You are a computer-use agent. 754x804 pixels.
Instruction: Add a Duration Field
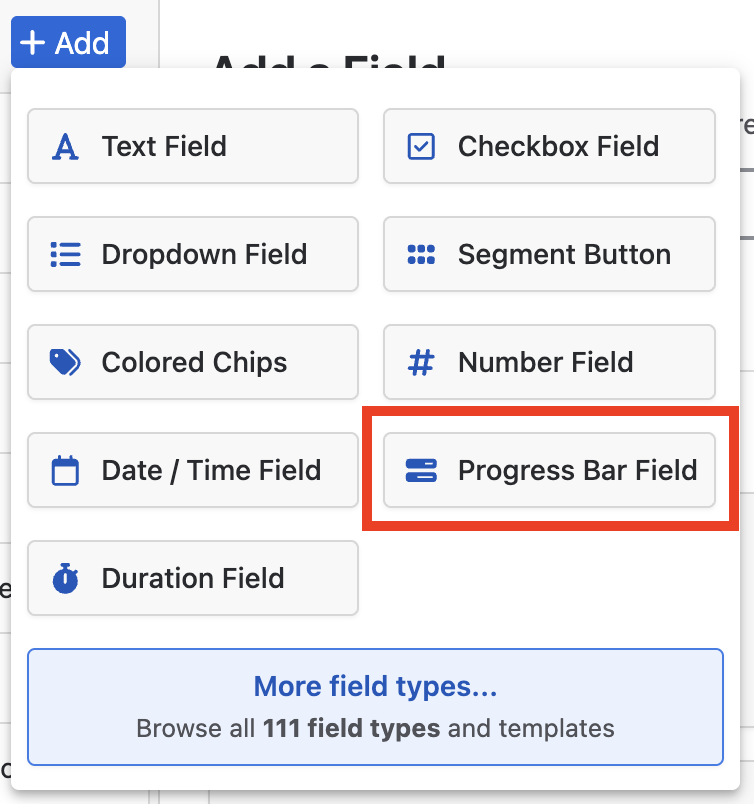(193, 578)
